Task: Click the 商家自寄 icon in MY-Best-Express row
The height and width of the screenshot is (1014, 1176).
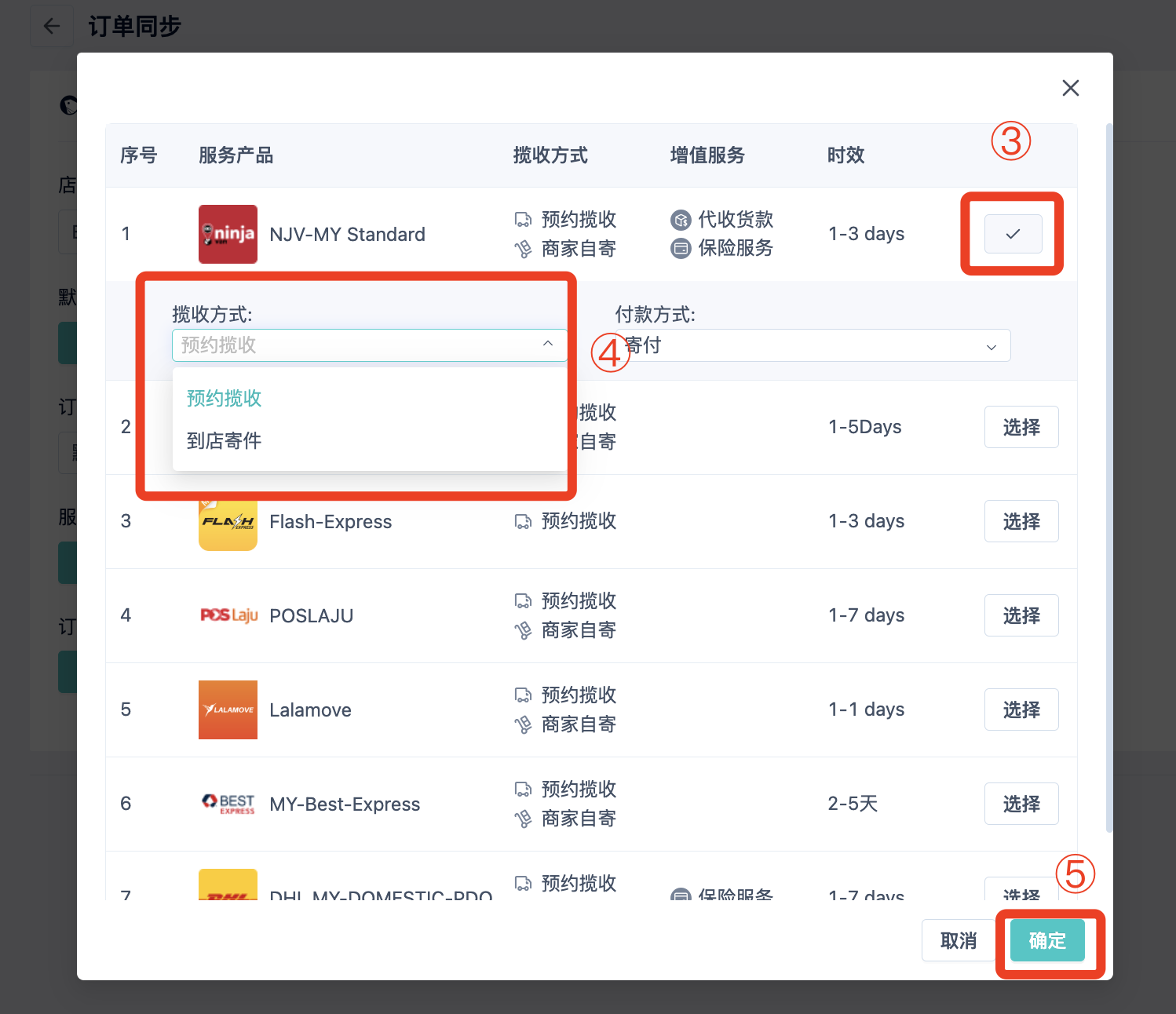Action: click(523, 819)
